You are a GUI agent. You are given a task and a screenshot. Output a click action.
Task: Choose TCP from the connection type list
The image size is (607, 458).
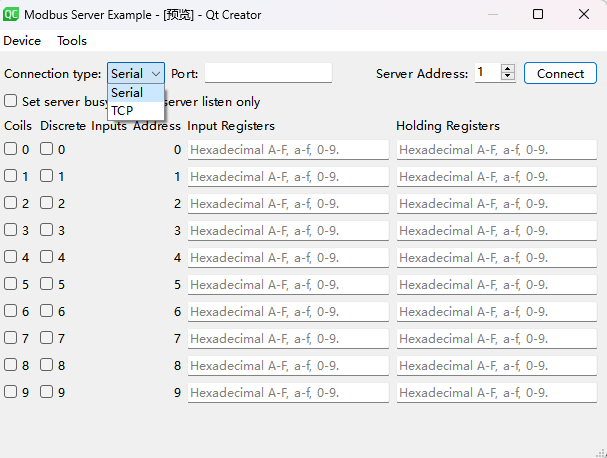[x=136, y=111]
